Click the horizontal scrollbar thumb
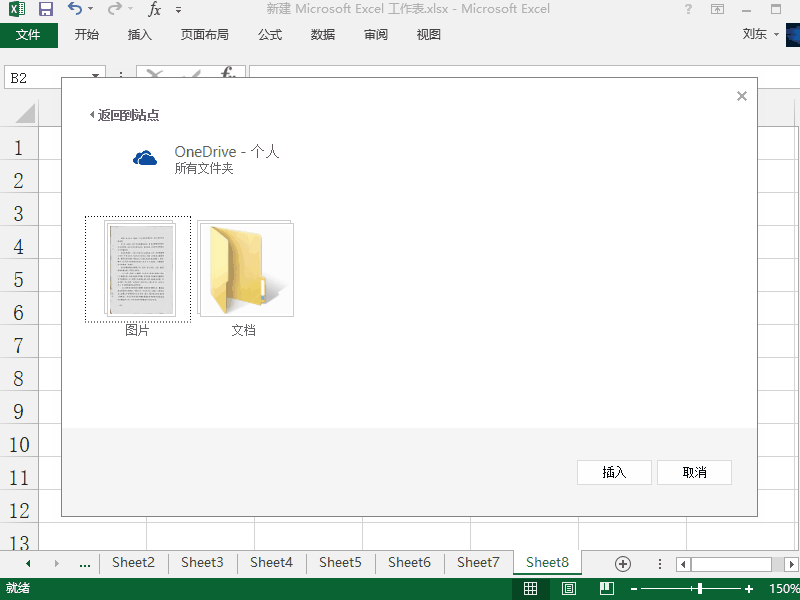Screen dimensions: 800x600 click(x=731, y=564)
